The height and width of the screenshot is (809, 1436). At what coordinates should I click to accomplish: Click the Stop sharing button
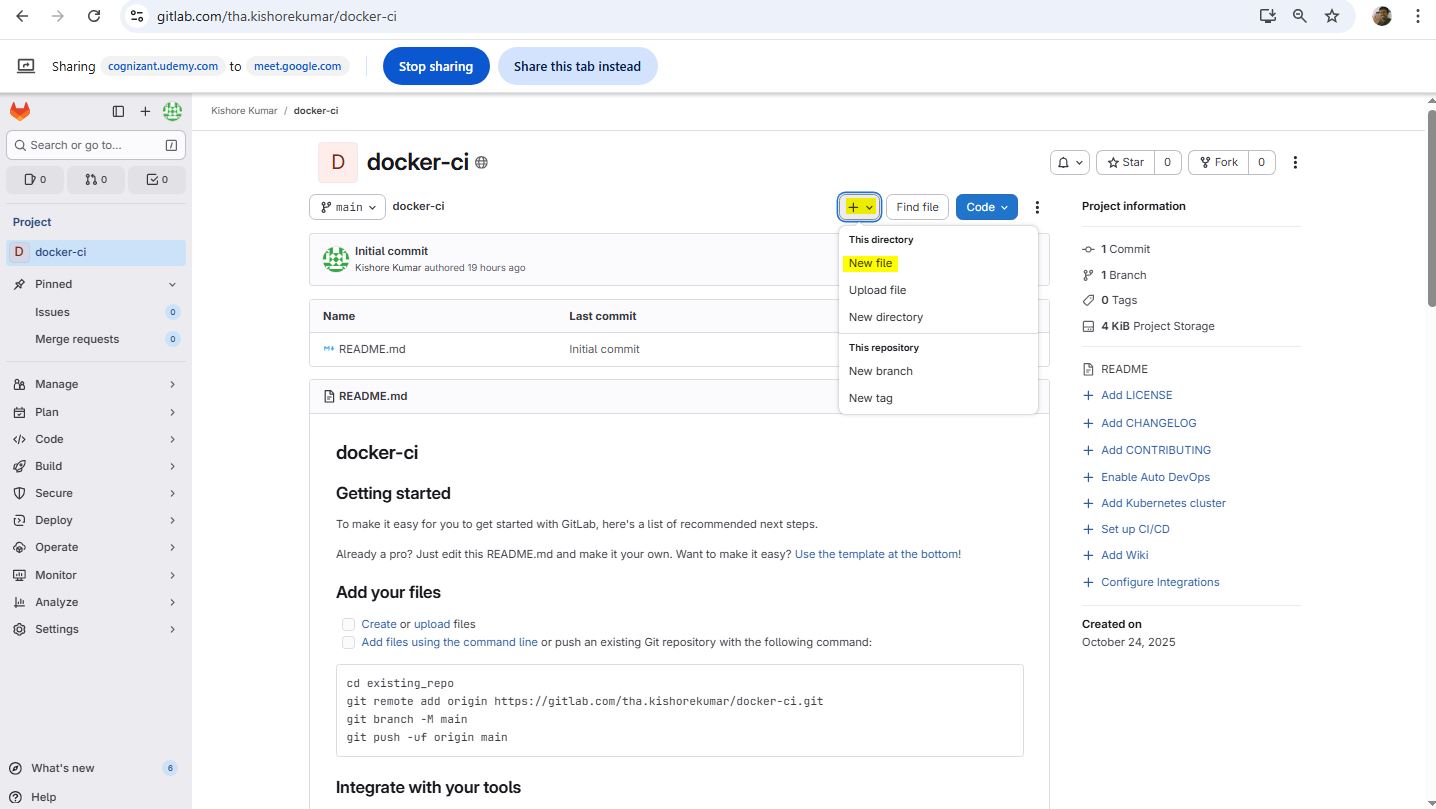[435, 66]
